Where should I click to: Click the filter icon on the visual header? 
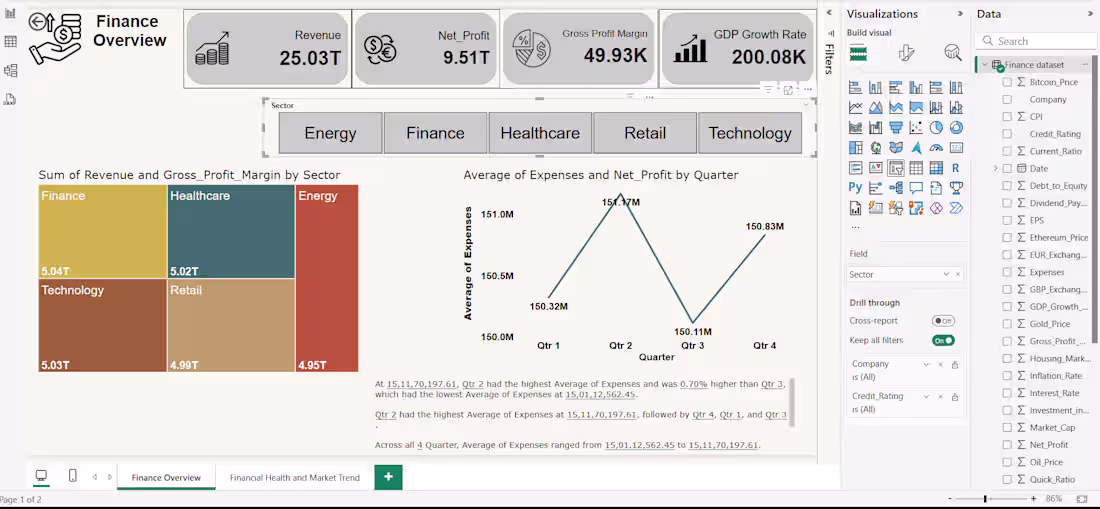(769, 90)
